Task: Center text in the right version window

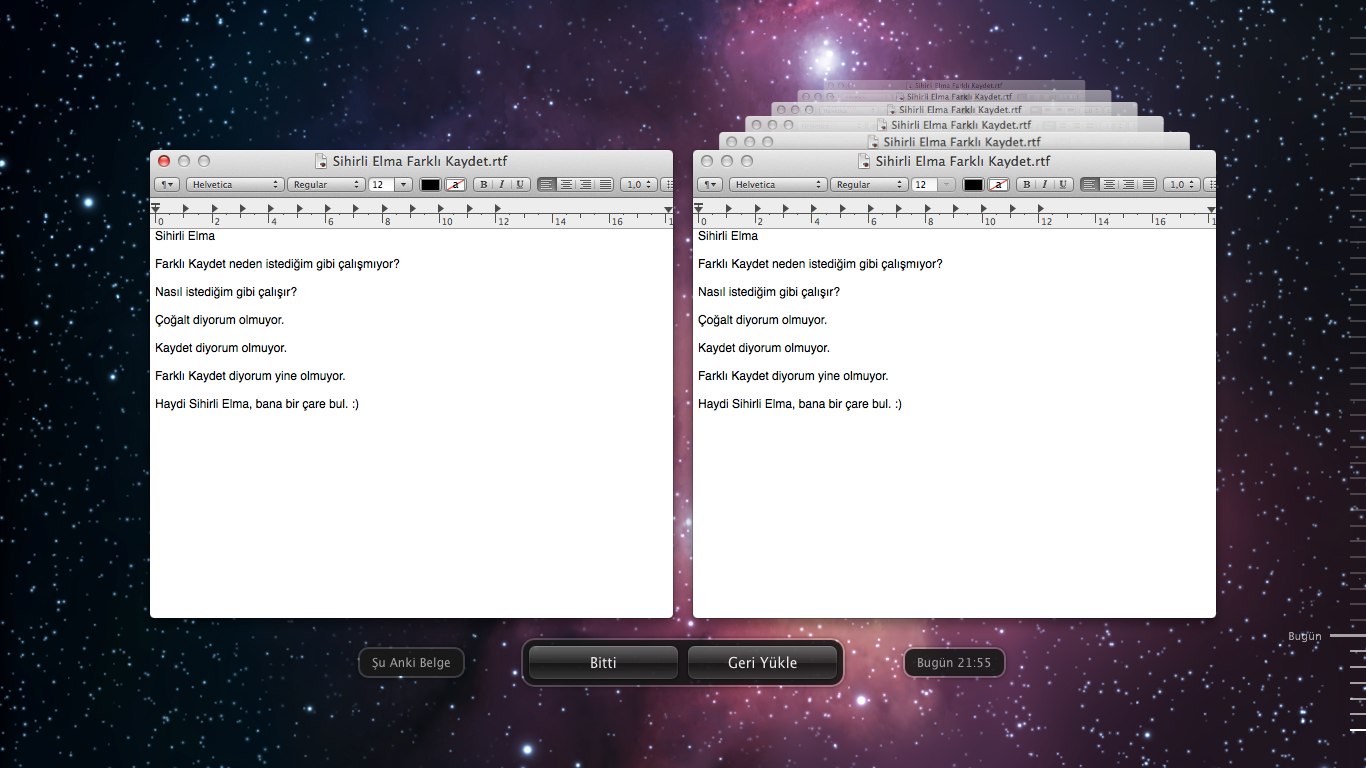Action: [x=1109, y=185]
